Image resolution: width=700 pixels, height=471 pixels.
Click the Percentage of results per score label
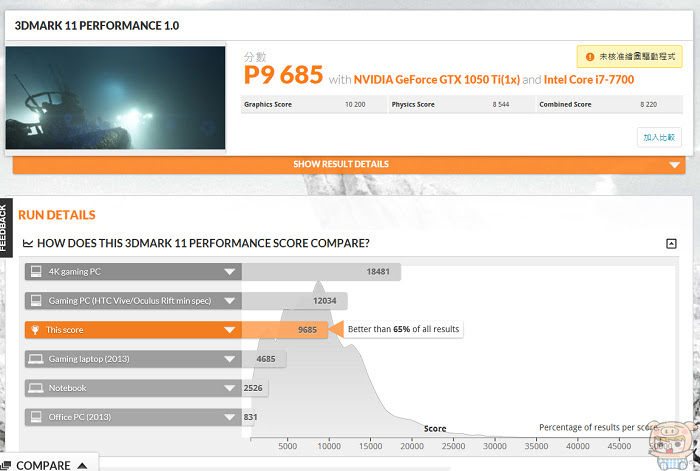coord(598,427)
